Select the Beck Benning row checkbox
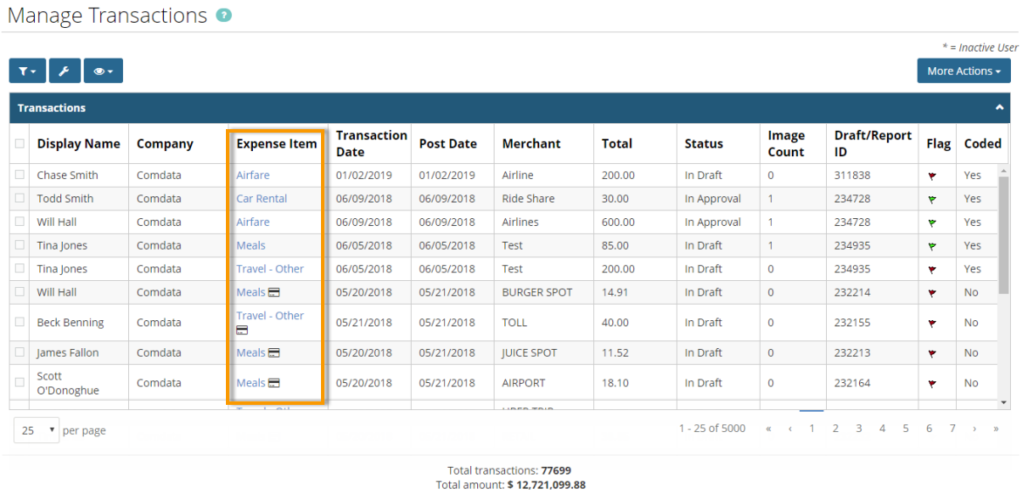Image resolution: width=1024 pixels, height=493 pixels. 20,323
